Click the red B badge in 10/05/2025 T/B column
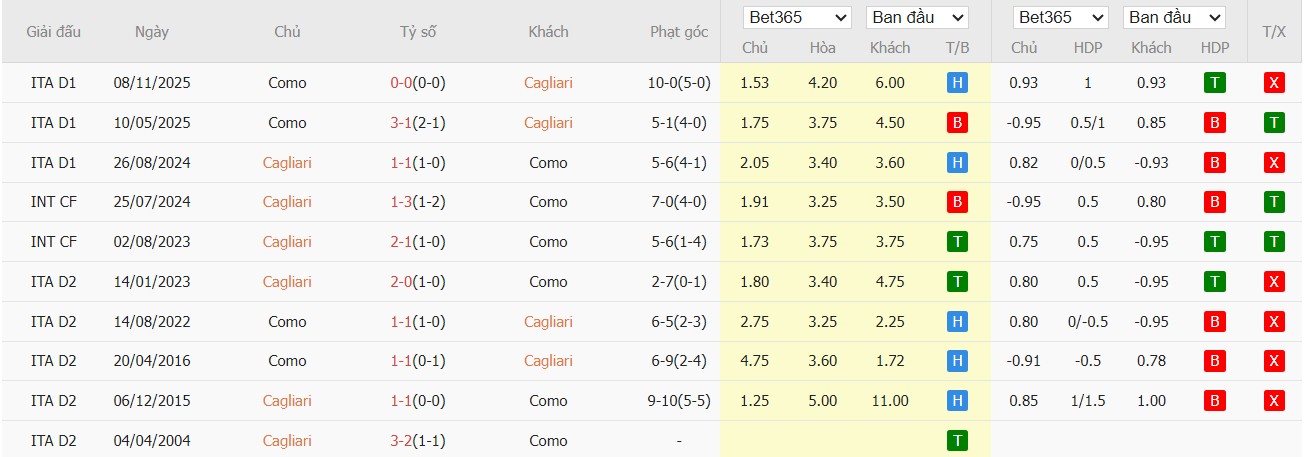 [957, 123]
